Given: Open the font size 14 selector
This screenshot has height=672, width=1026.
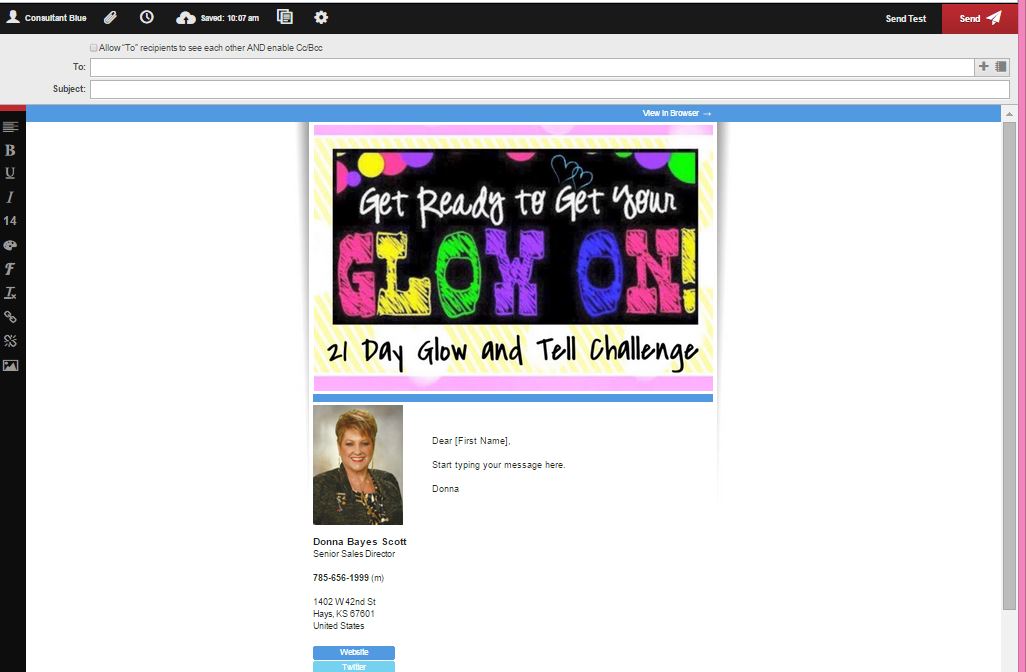Looking at the screenshot, I should click(10, 221).
